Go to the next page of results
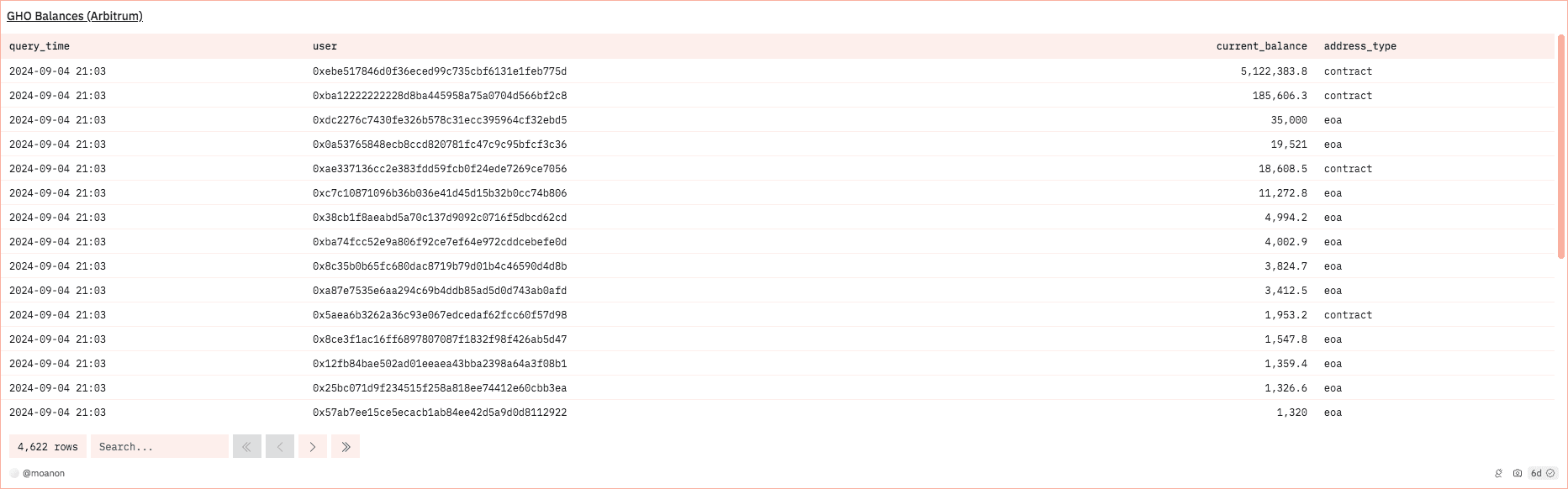 point(312,447)
